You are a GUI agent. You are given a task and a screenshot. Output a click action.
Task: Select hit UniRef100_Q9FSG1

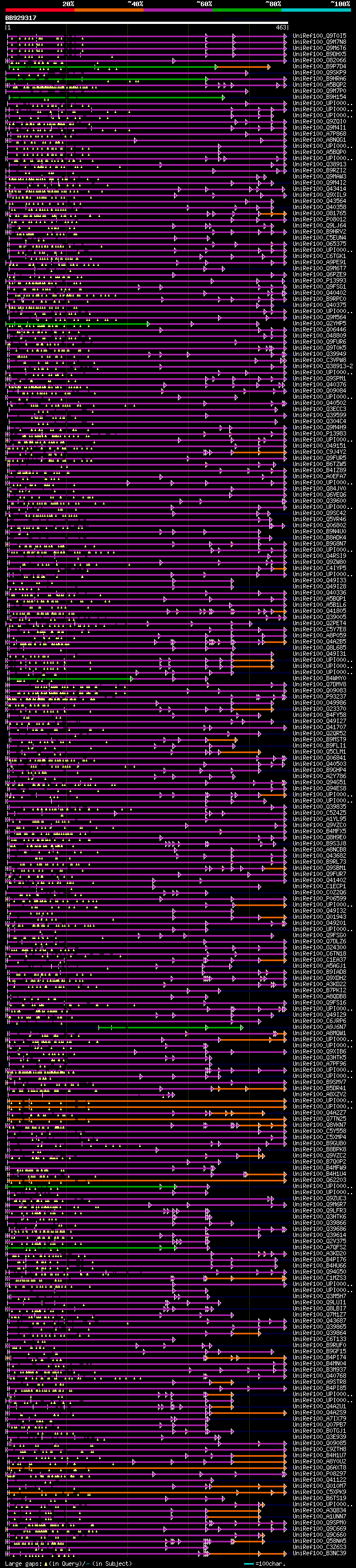click(x=319, y=286)
